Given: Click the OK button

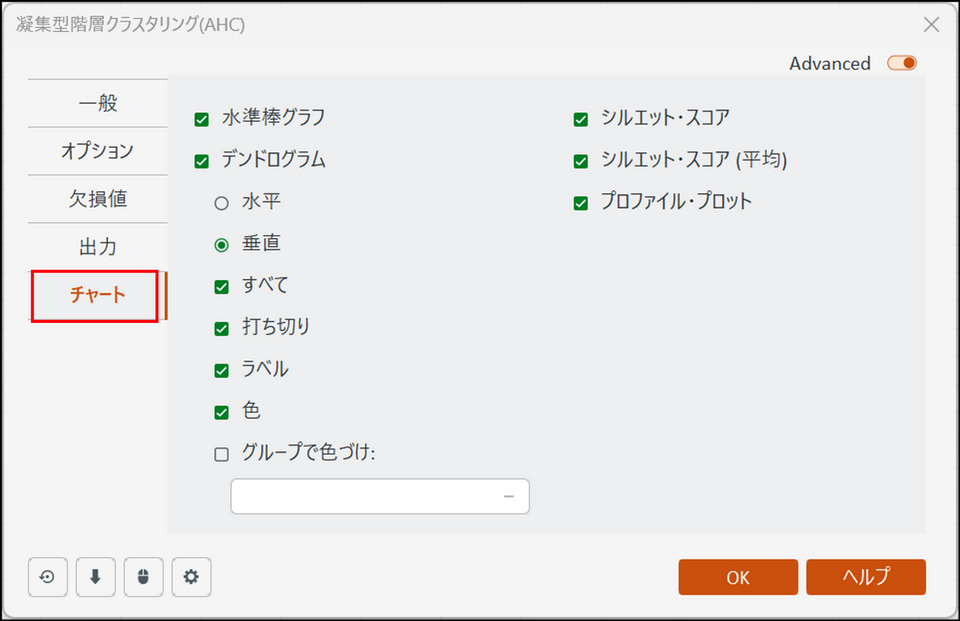Looking at the screenshot, I should [738, 577].
